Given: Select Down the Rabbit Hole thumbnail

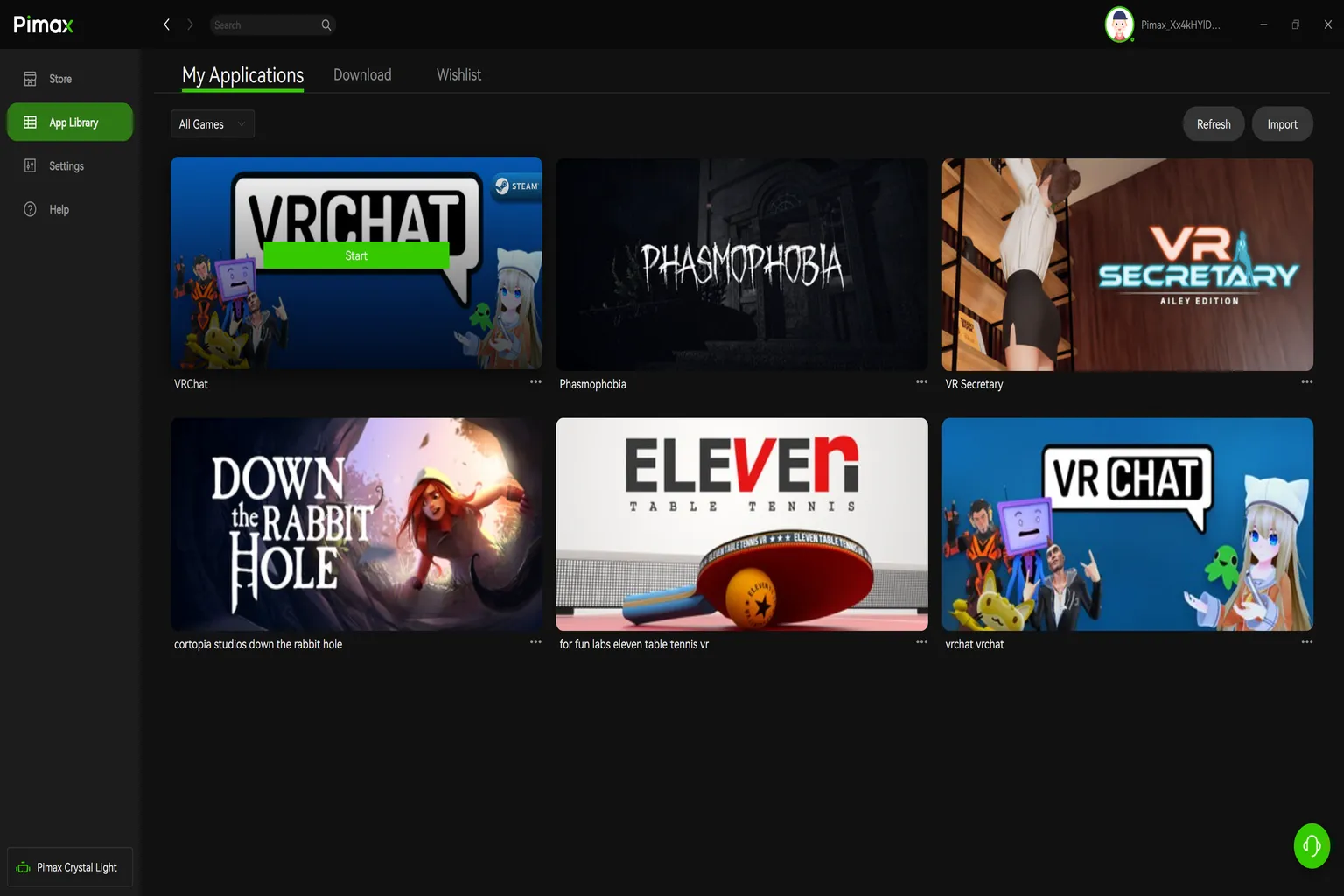Looking at the screenshot, I should [x=356, y=524].
